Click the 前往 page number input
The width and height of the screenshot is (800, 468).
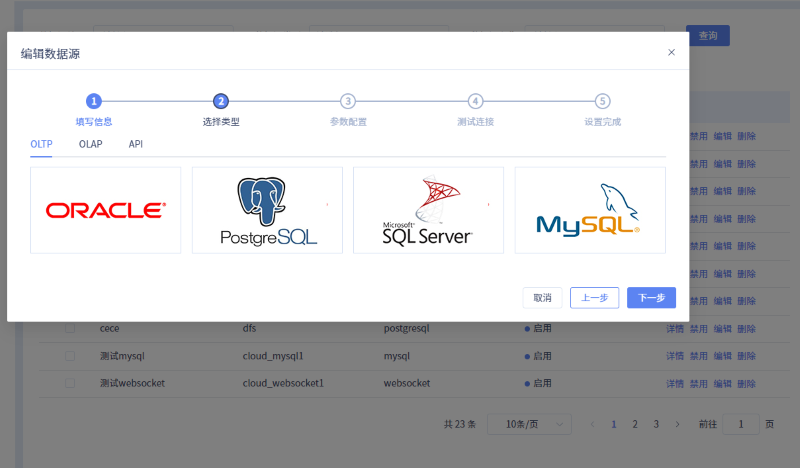coord(741,424)
